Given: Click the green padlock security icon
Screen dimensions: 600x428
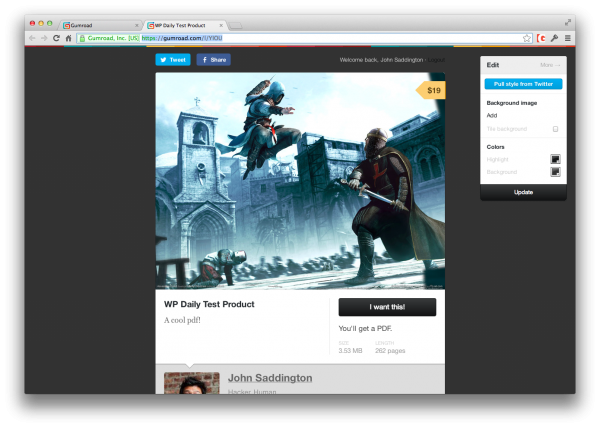Looking at the screenshot, I should tap(82, 38).
